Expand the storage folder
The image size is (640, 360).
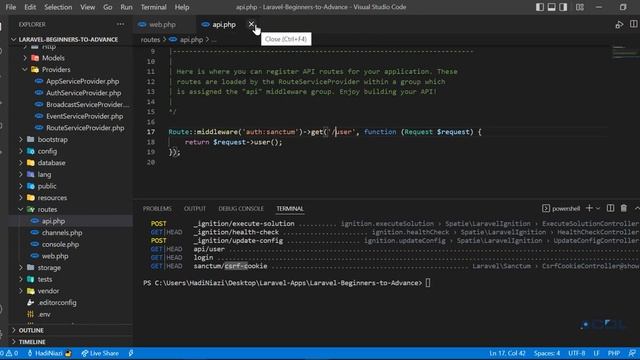[49, 268]
